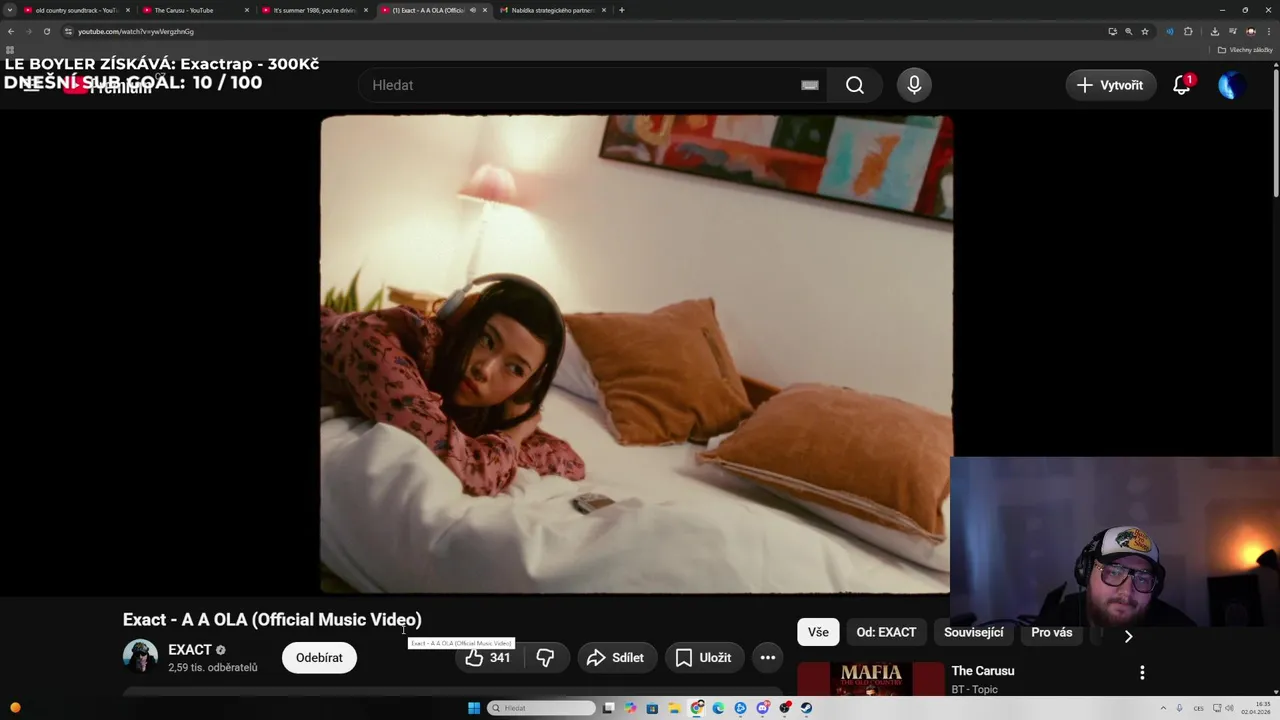Open the browser zoom magnifier icon

[x=1129, y=31]
